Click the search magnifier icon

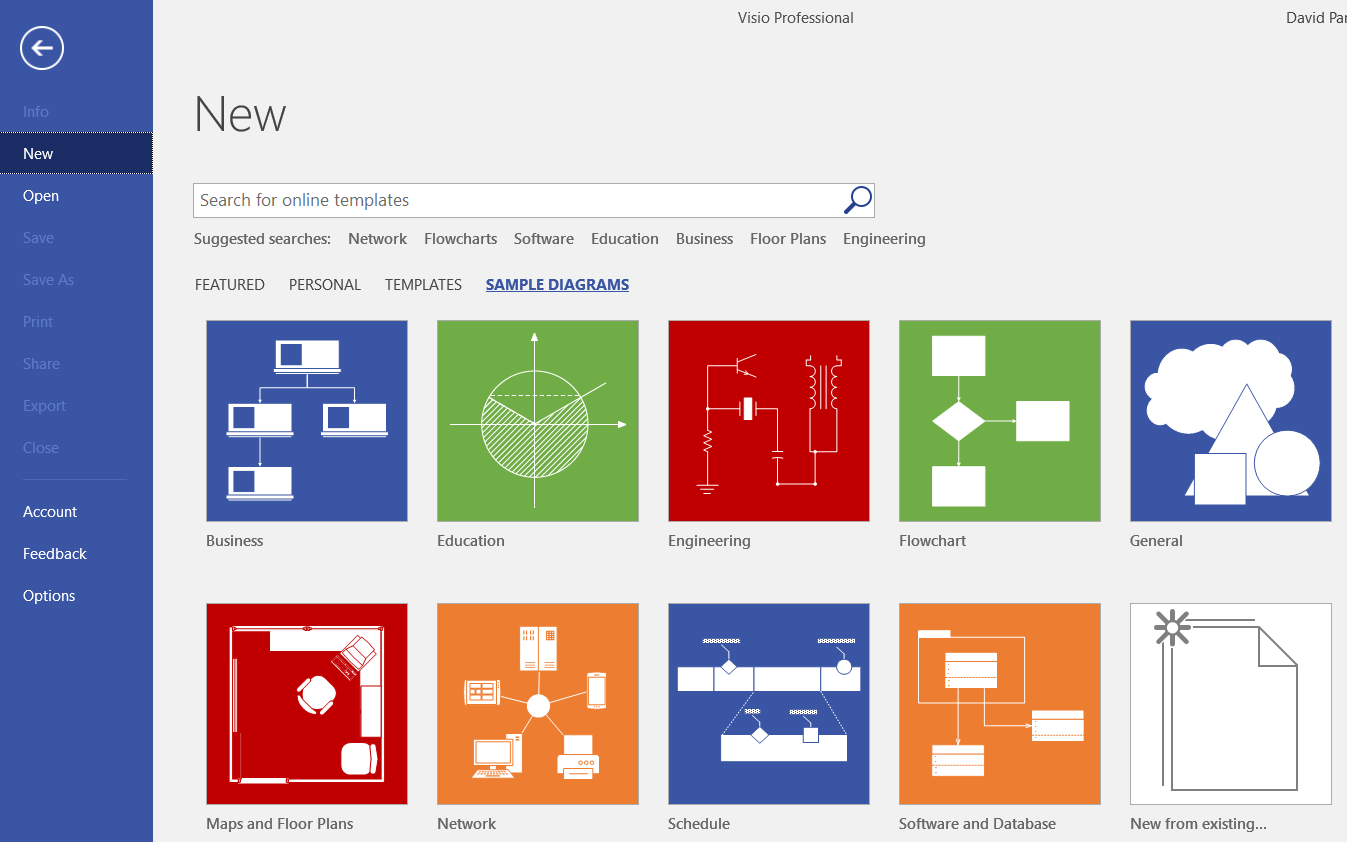(858, 200)
